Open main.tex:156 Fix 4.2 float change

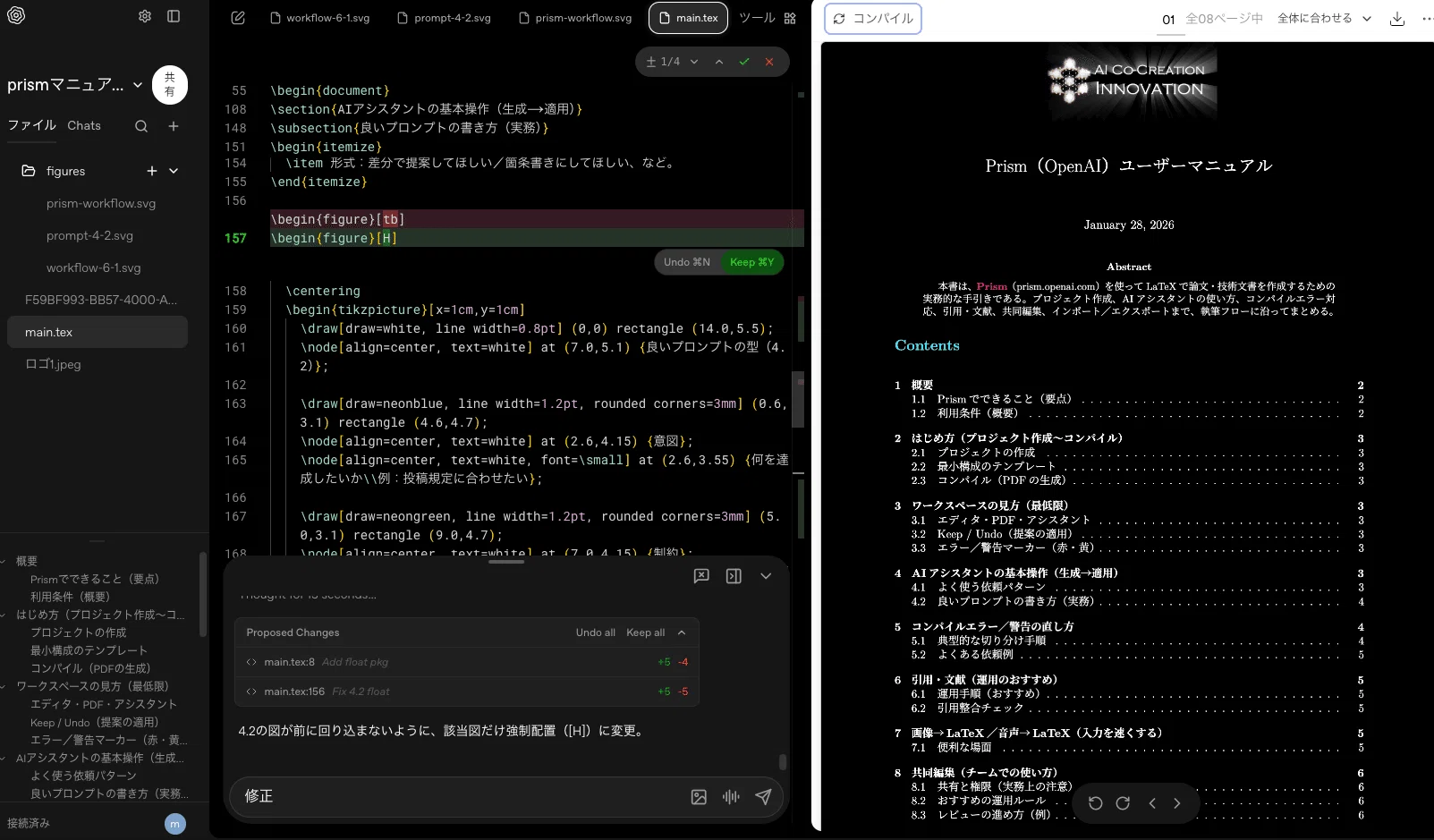coord(467,692)
